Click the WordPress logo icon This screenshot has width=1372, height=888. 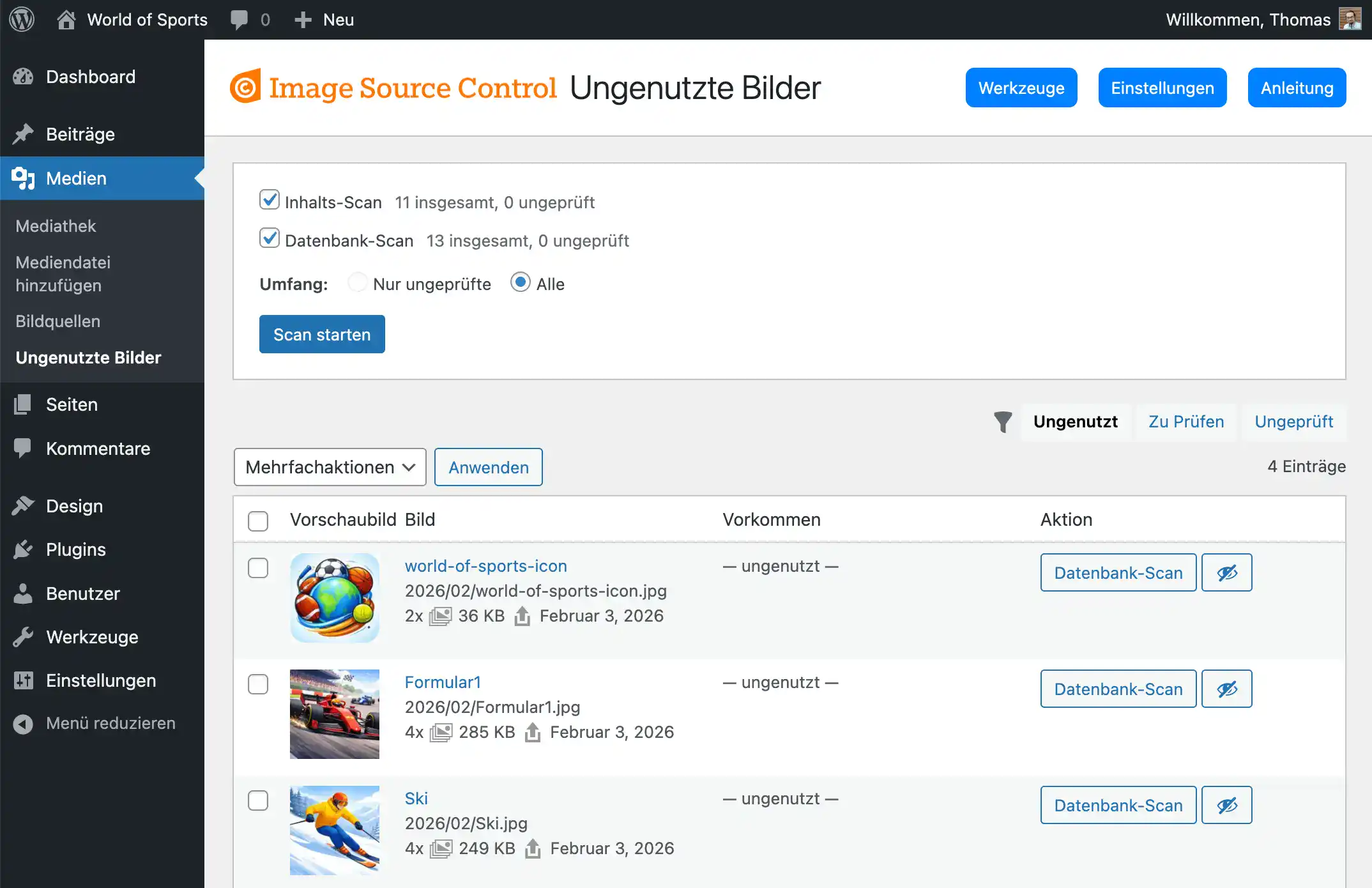coord(22,19)
